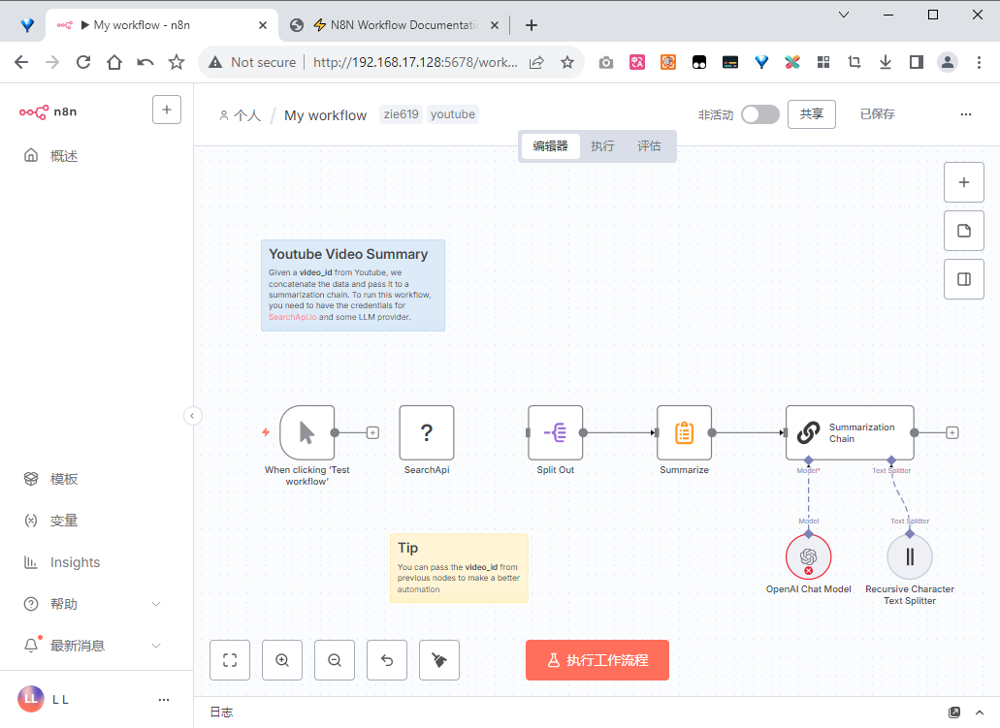Zoom in on the workflow canvas
Viewport: 1000px width, 728px height.
pyautogui.click(x=282, y=660)
